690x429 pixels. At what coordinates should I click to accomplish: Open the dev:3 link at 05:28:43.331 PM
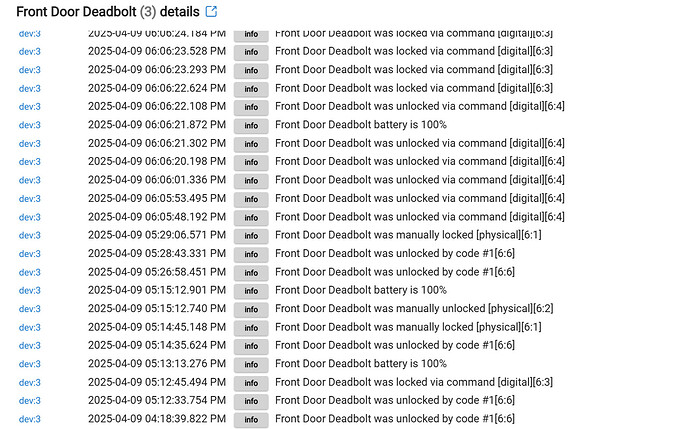pos(29,253)
